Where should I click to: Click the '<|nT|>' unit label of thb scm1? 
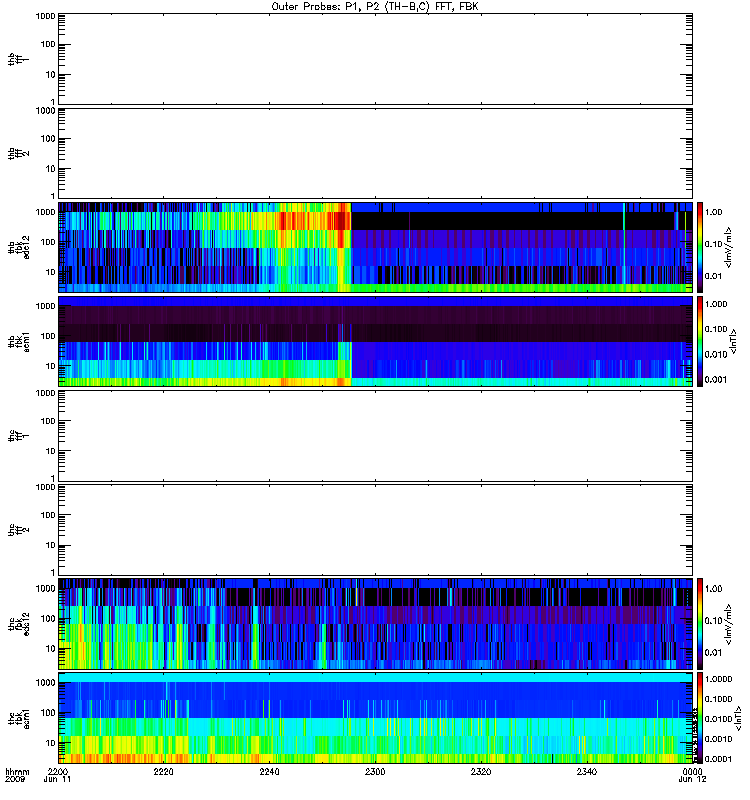point(733,341)
